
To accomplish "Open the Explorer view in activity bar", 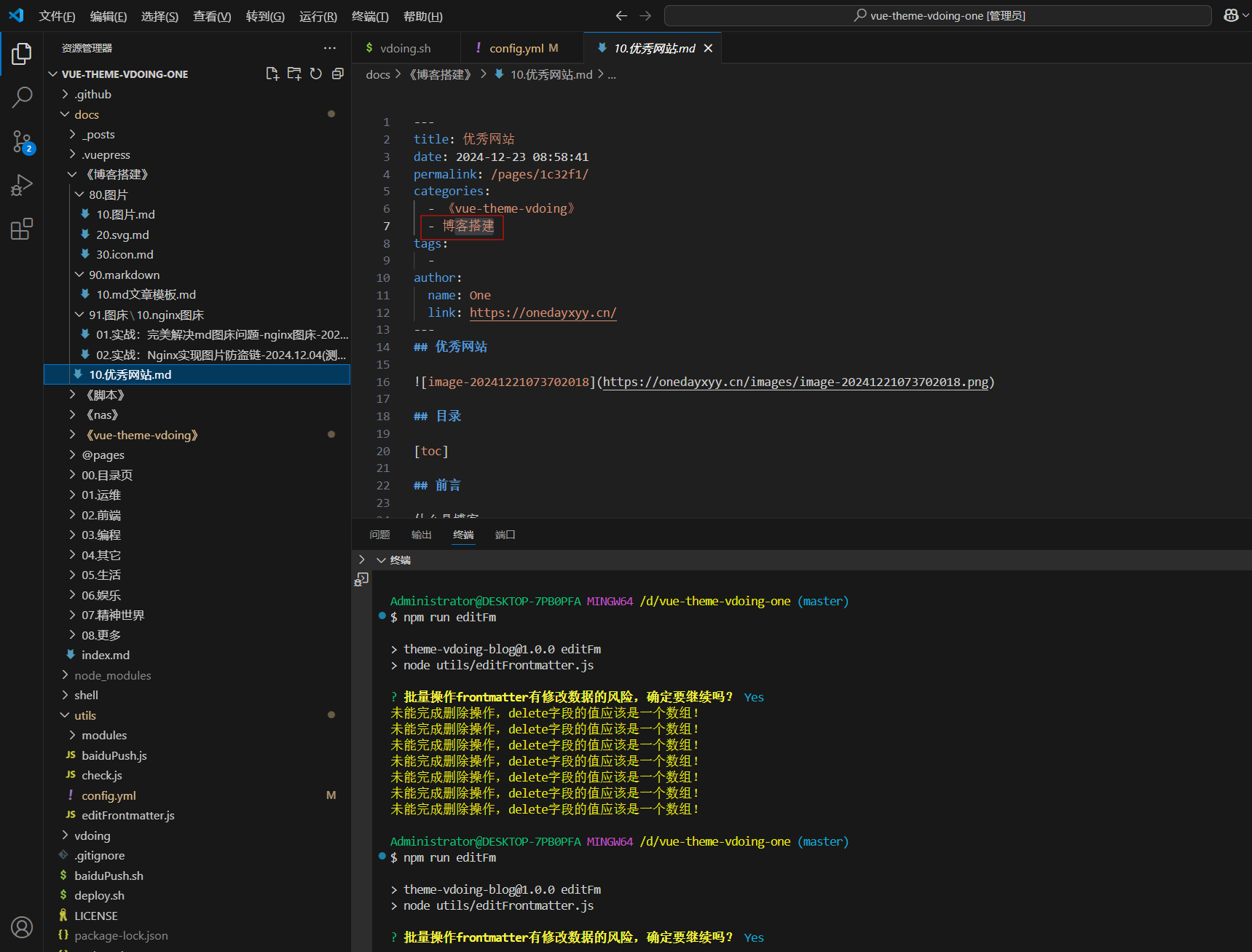I will click(22, 53).
